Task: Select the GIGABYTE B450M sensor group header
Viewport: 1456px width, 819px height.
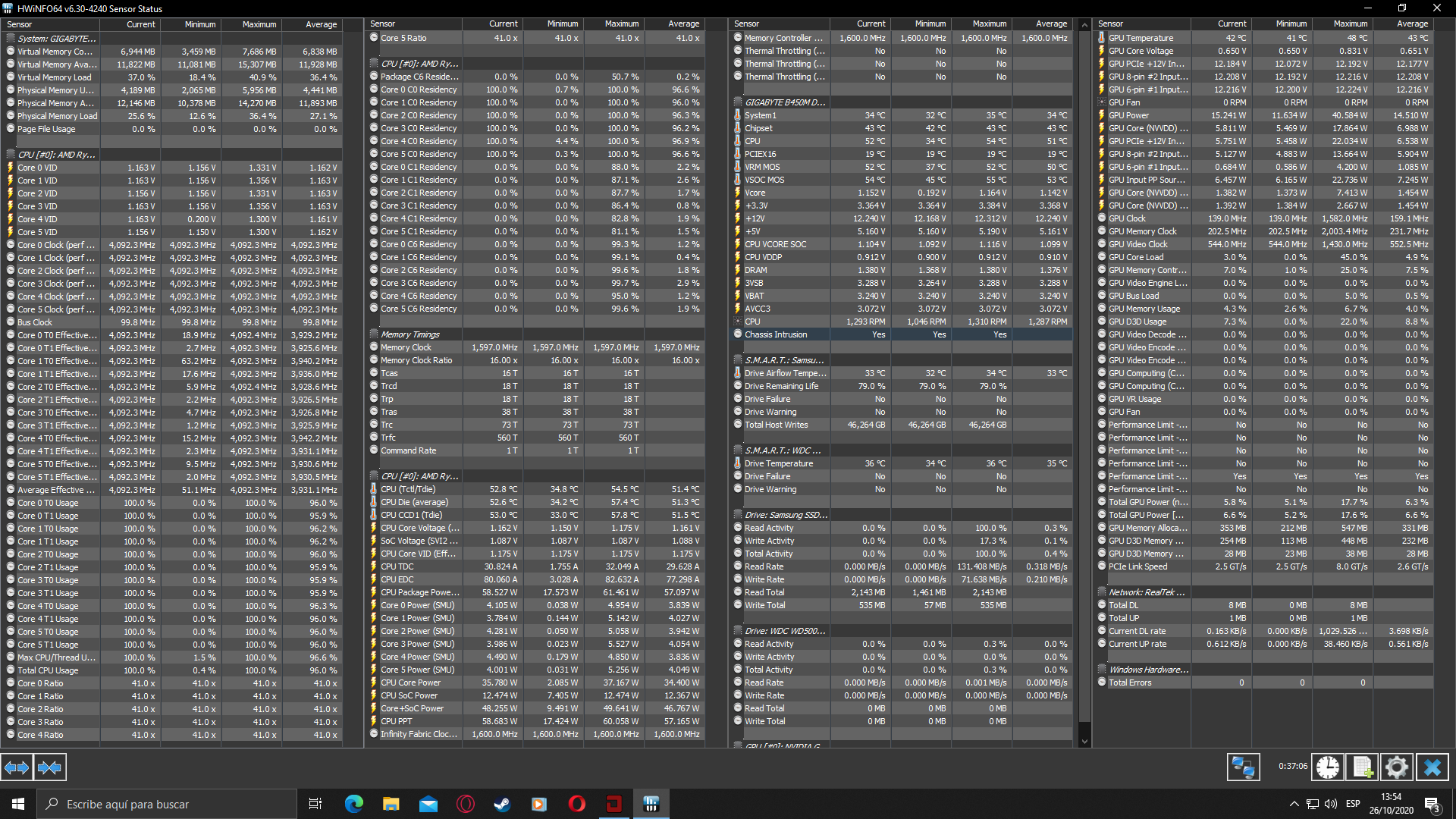Action: pyautogui.click(x=785, y=102)
